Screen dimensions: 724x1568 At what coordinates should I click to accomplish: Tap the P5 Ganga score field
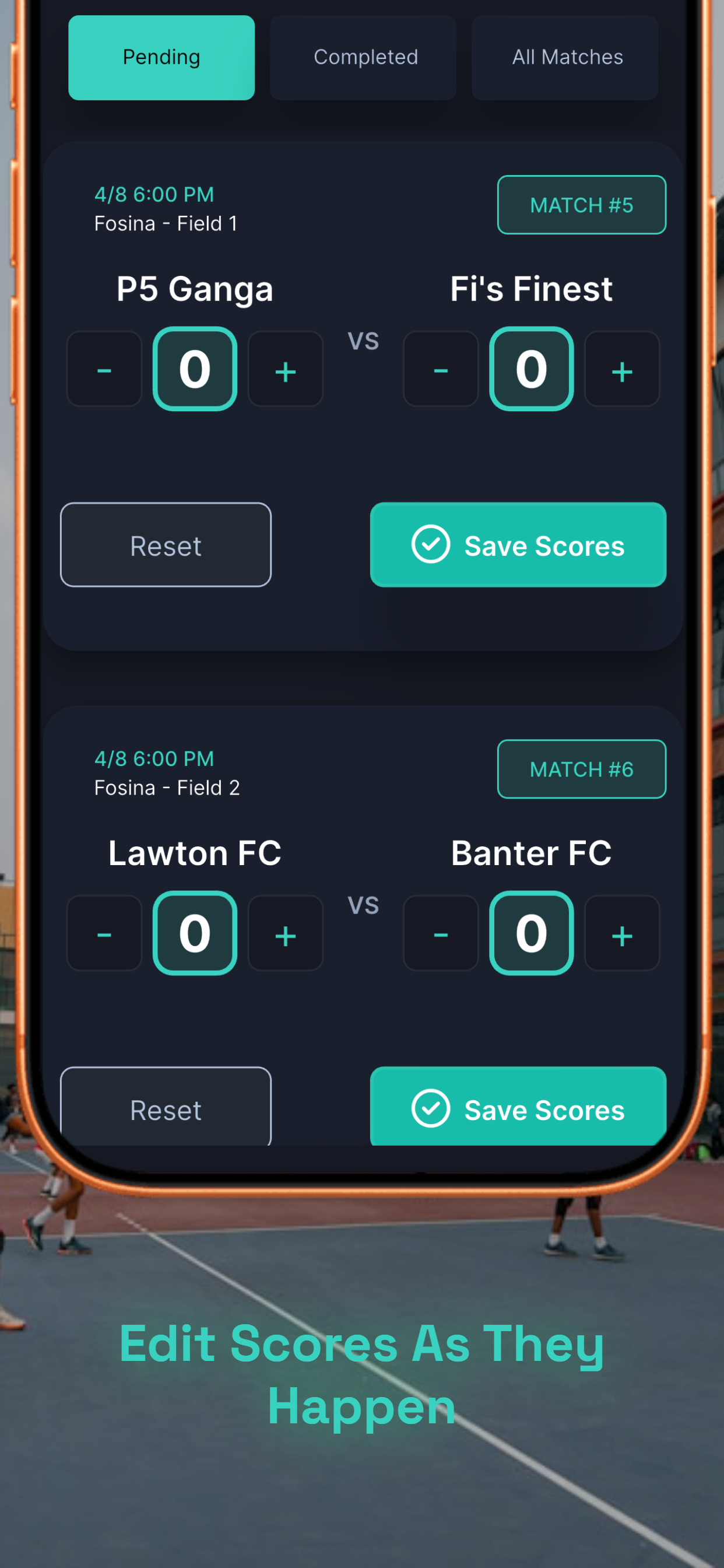pyautogui.click(x=195, y=369)
